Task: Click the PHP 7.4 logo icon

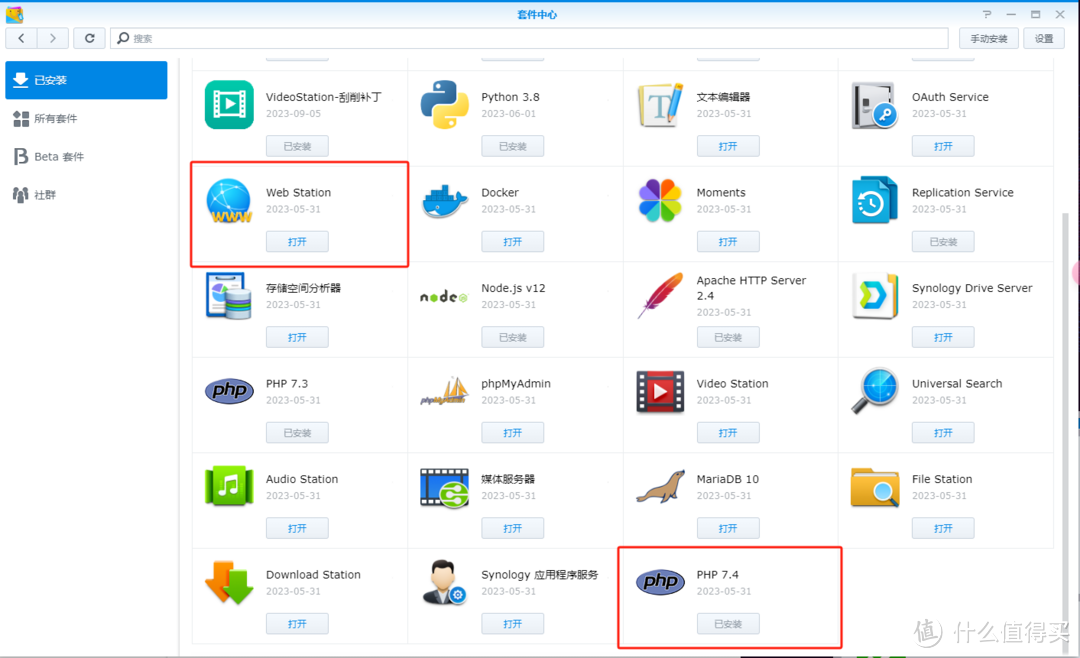Action: 660,582
